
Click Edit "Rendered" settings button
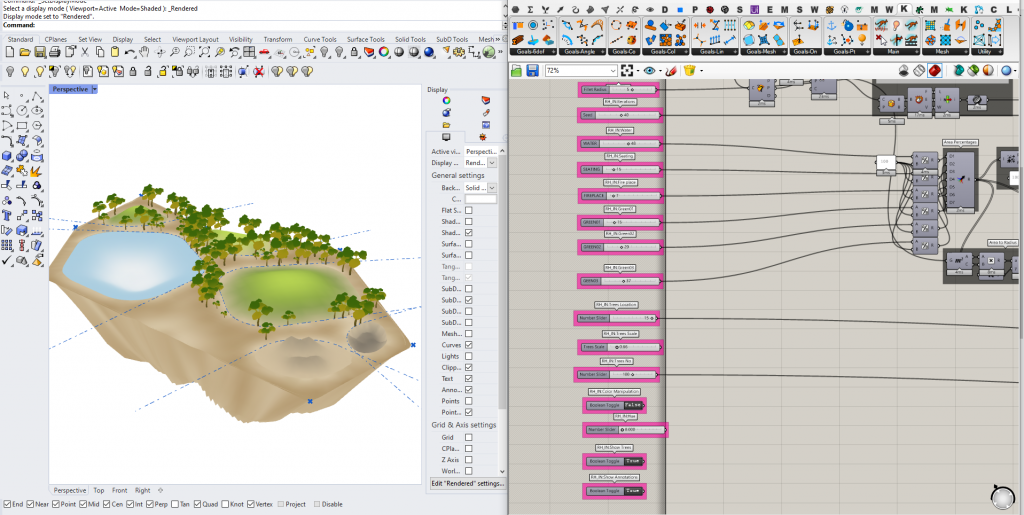coord(466,483)
